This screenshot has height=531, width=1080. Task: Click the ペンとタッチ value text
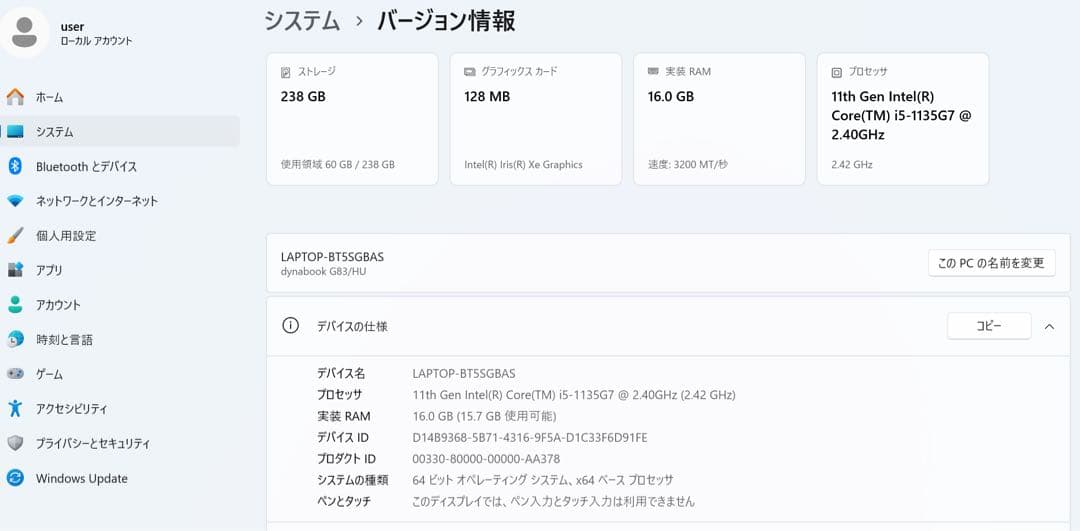tap(553, 501)
